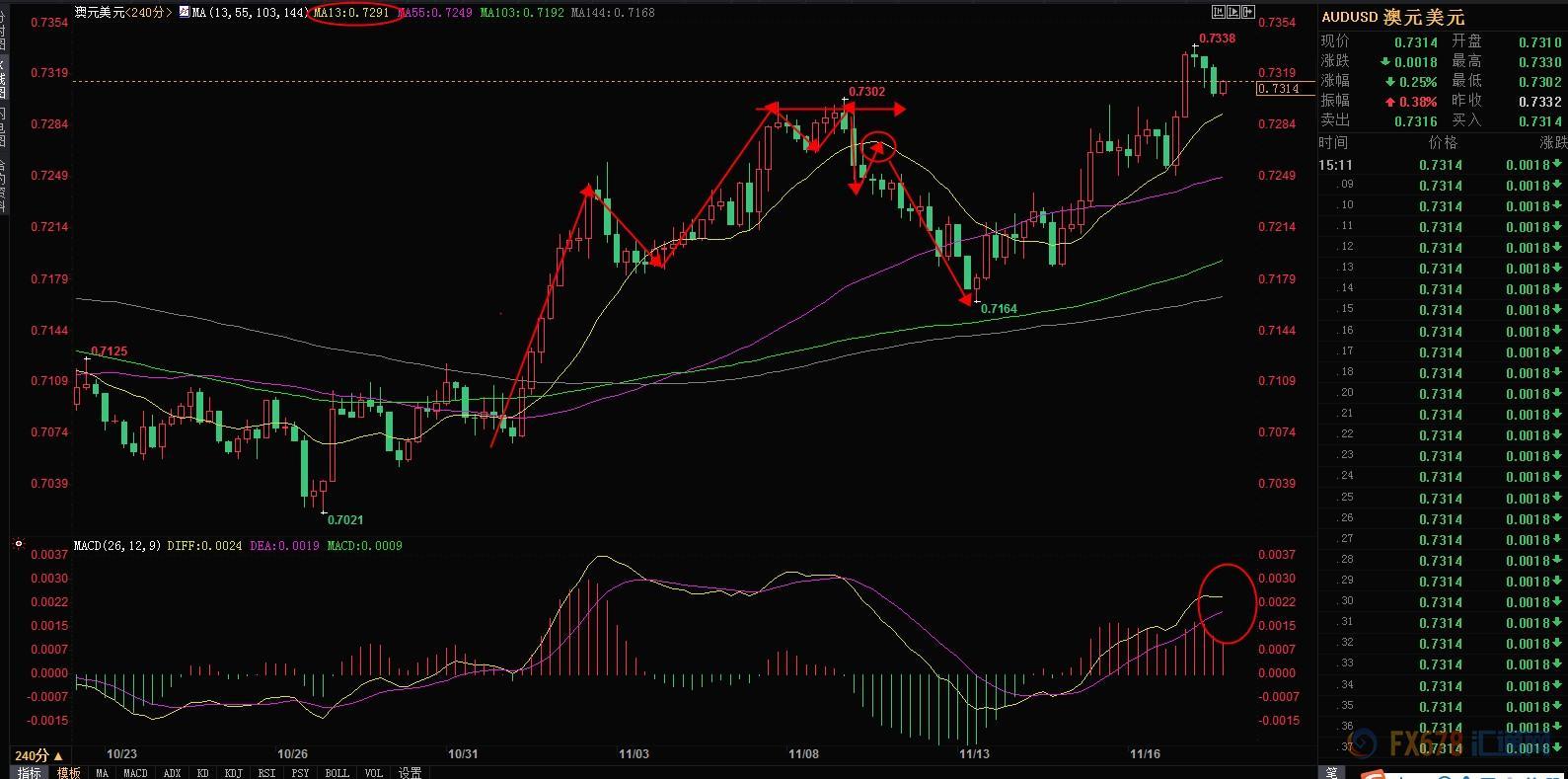Open the 指标 tab
This screenshot has width=1568, height=779.
30,772
